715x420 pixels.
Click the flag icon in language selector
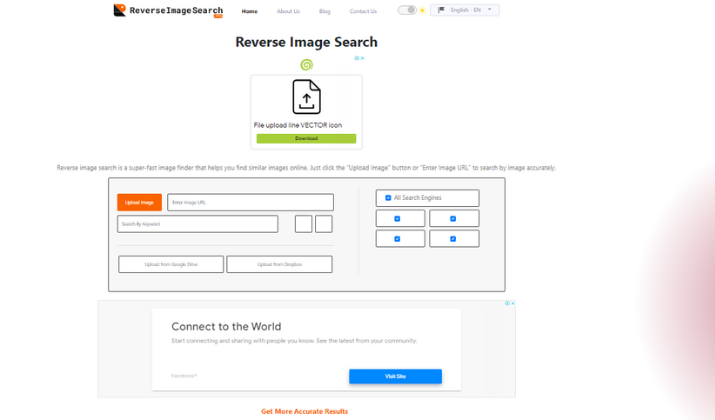point(441,10)
